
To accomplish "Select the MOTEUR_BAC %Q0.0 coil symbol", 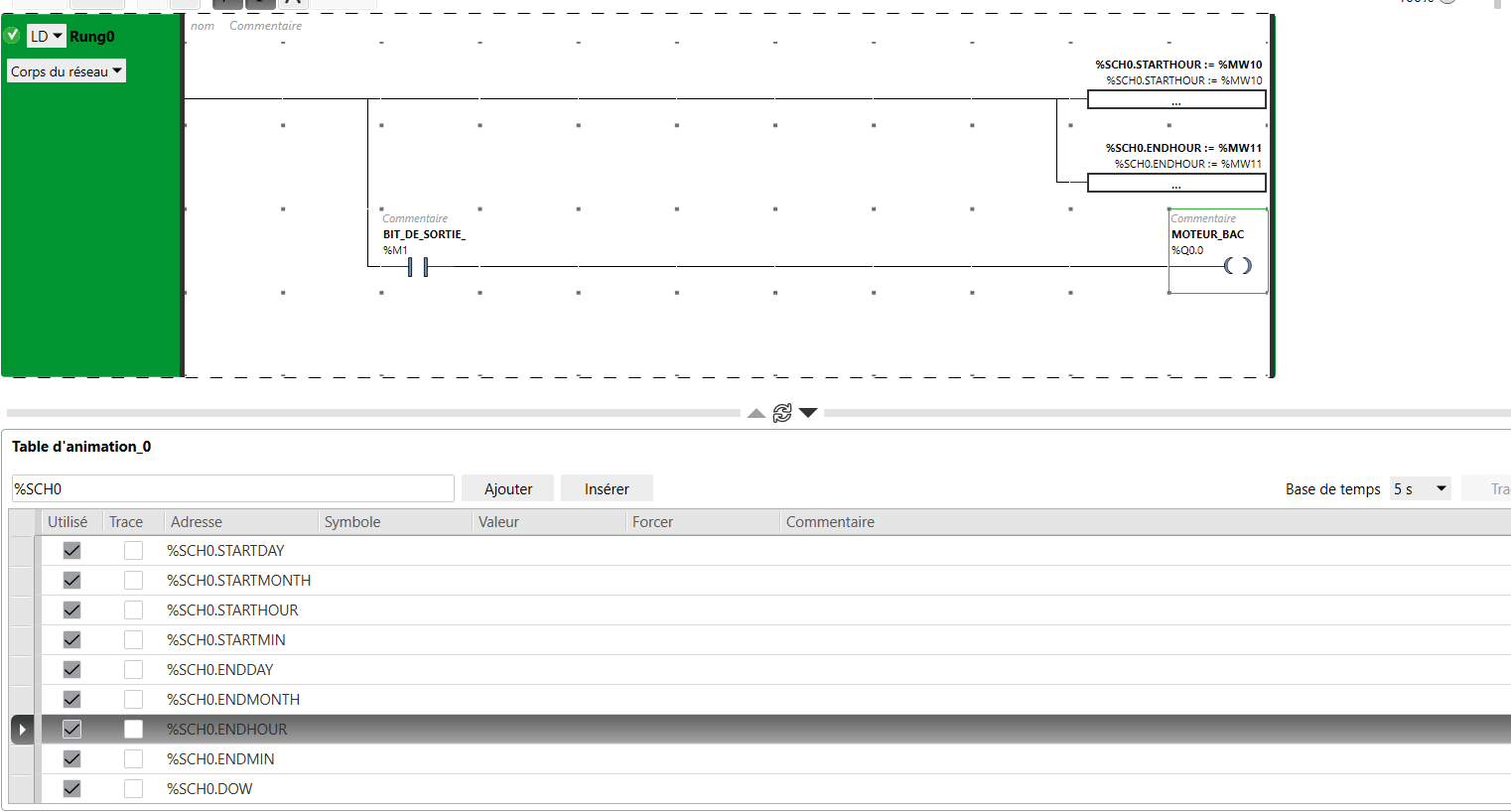I will click(1237, 266).
